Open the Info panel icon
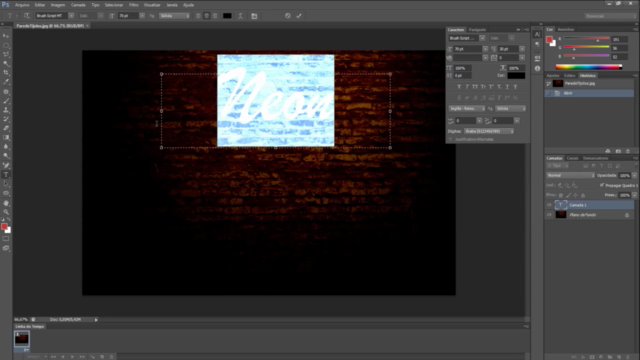The height and width of the screenshot is (360, 640). point(537,68)
